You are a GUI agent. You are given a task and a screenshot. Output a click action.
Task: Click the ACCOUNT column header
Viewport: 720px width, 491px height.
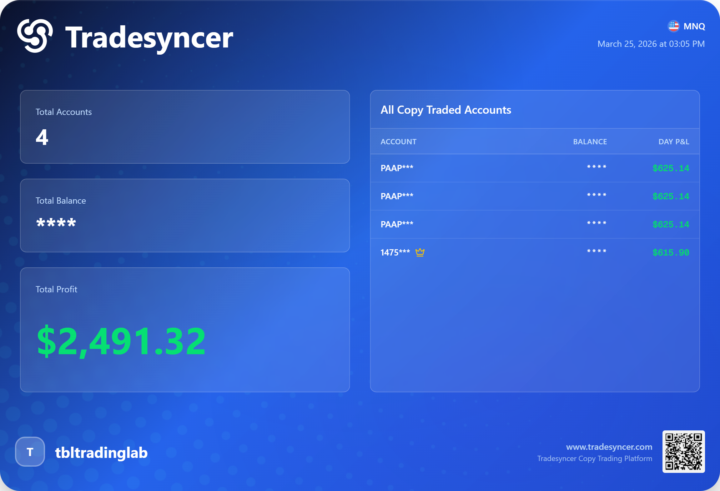point(399,142)
